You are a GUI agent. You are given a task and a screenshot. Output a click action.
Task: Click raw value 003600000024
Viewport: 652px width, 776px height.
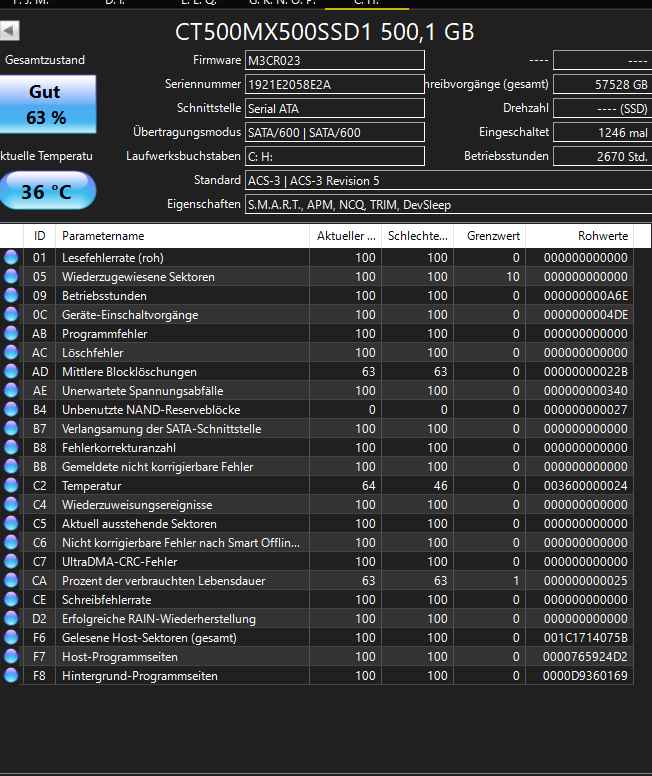tap(586, 486)
